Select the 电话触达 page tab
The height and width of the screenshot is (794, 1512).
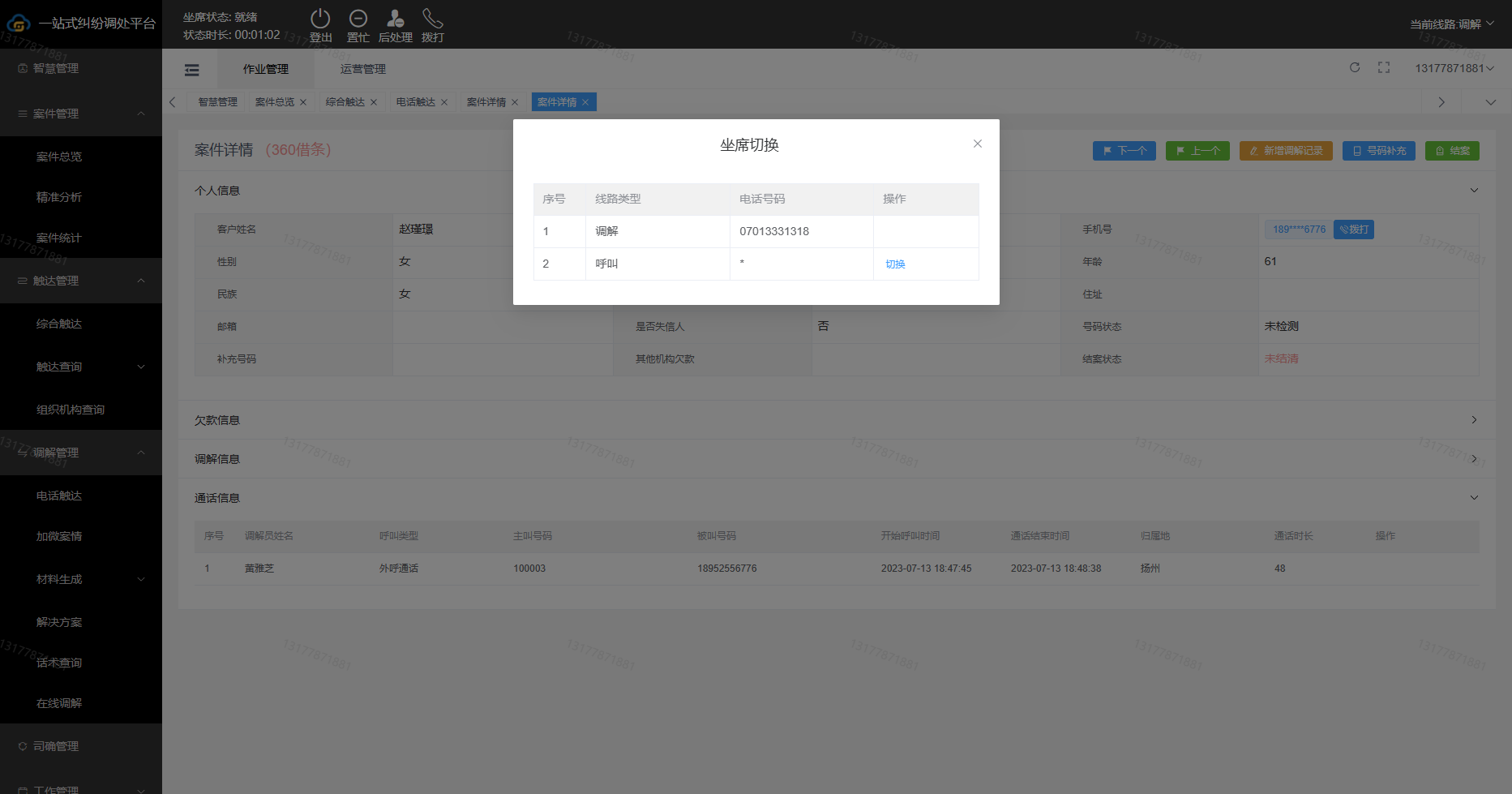(416, 102)
